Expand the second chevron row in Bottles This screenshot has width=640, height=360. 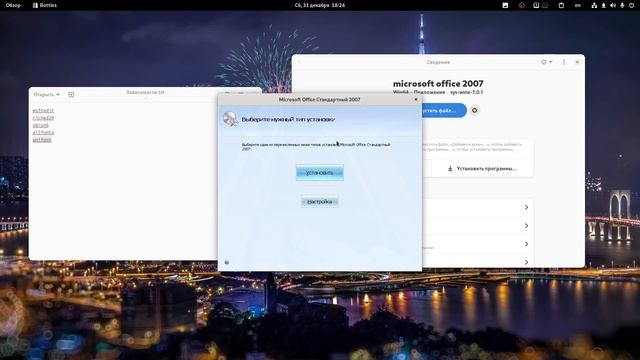(x=526, y=226)
